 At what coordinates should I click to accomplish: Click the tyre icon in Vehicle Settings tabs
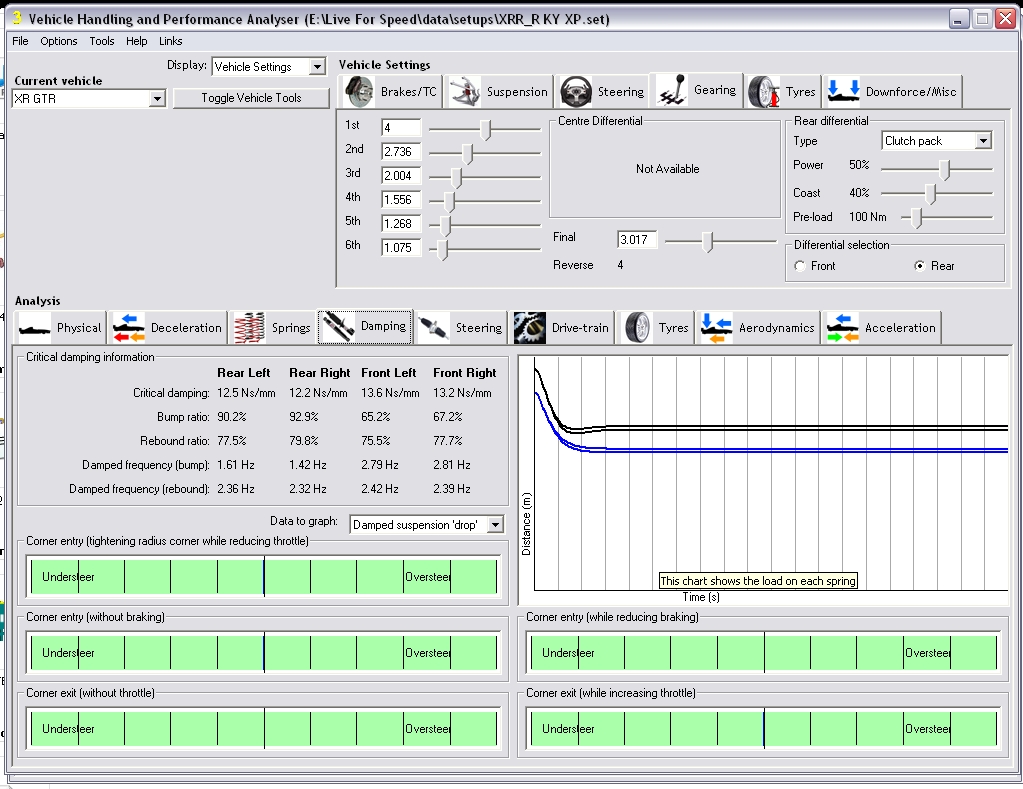(x=764, y=91)
